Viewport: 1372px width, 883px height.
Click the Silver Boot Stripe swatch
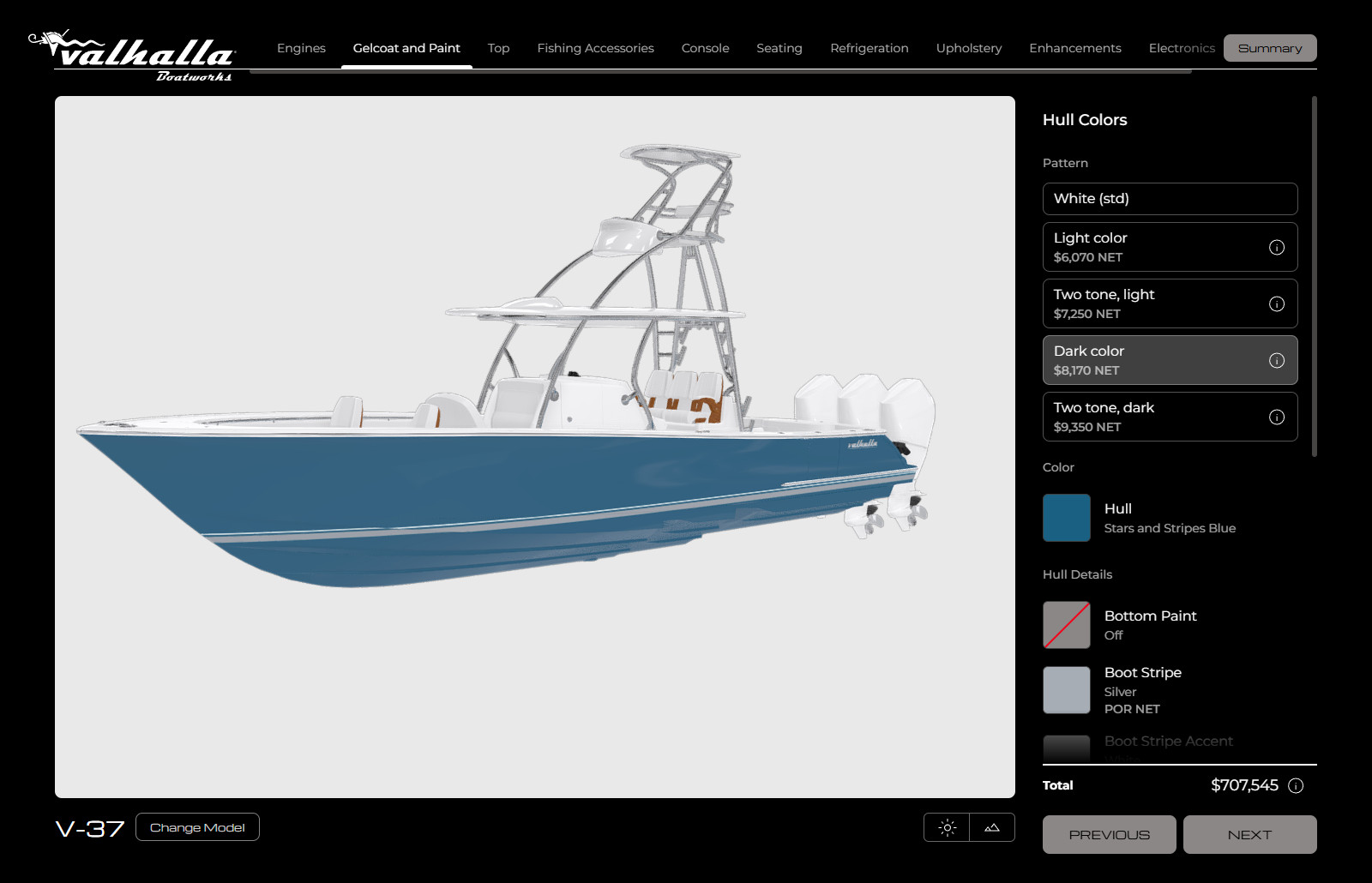click(1066, 690)
